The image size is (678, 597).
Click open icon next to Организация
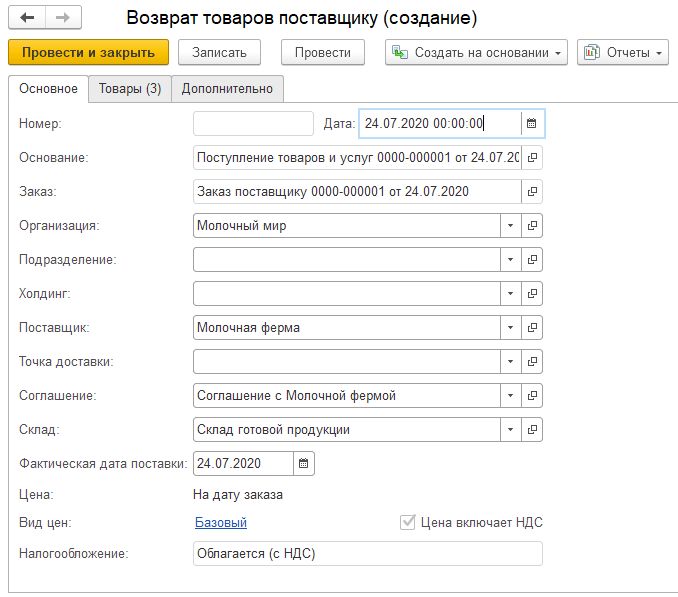coord(532,226)
